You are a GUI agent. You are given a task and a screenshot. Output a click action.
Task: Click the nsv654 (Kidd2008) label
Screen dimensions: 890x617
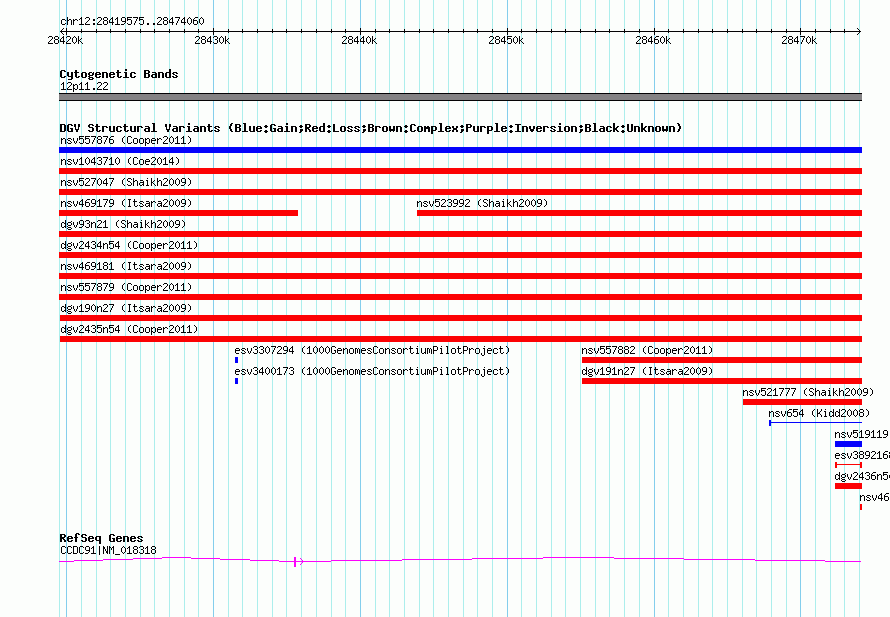tap(819, 413)
